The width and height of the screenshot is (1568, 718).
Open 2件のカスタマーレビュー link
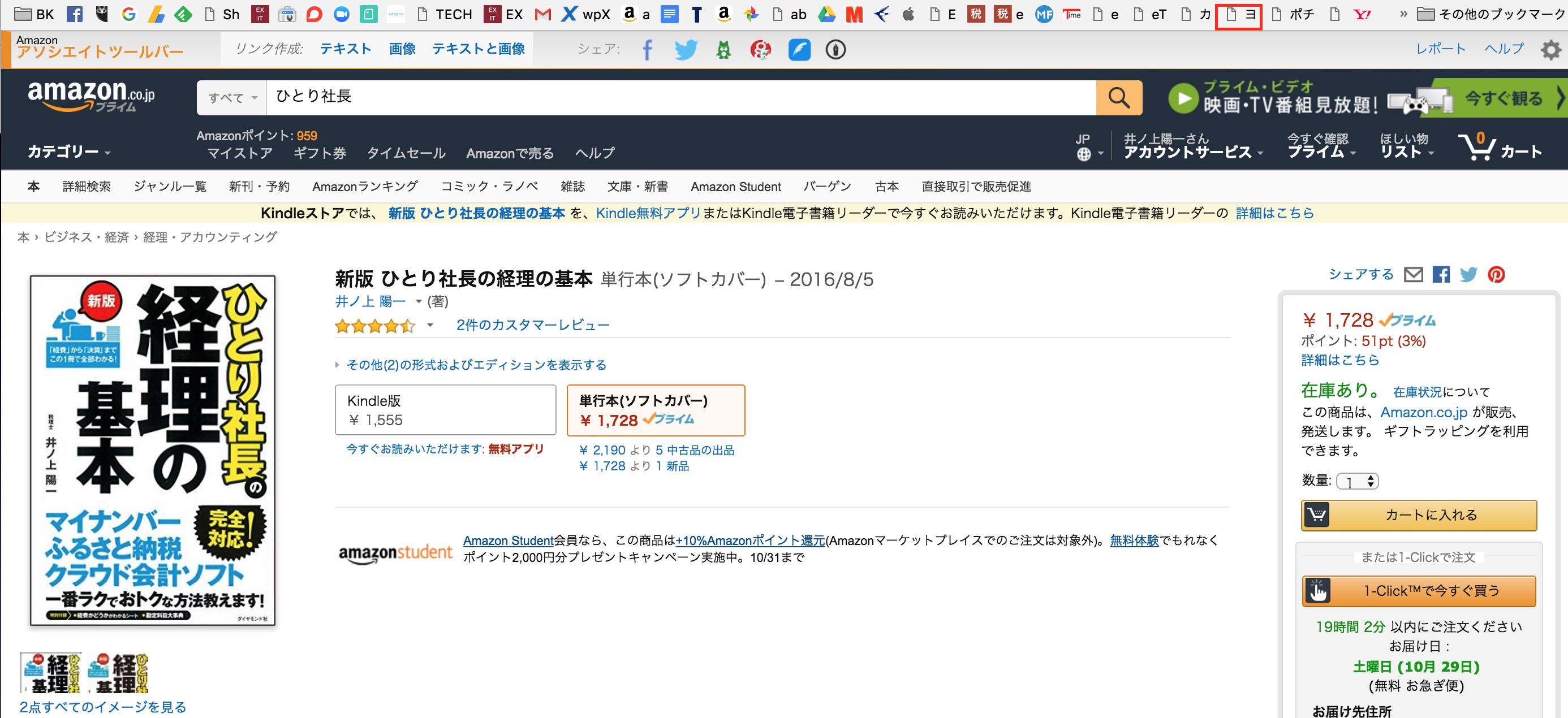(533, 325)
